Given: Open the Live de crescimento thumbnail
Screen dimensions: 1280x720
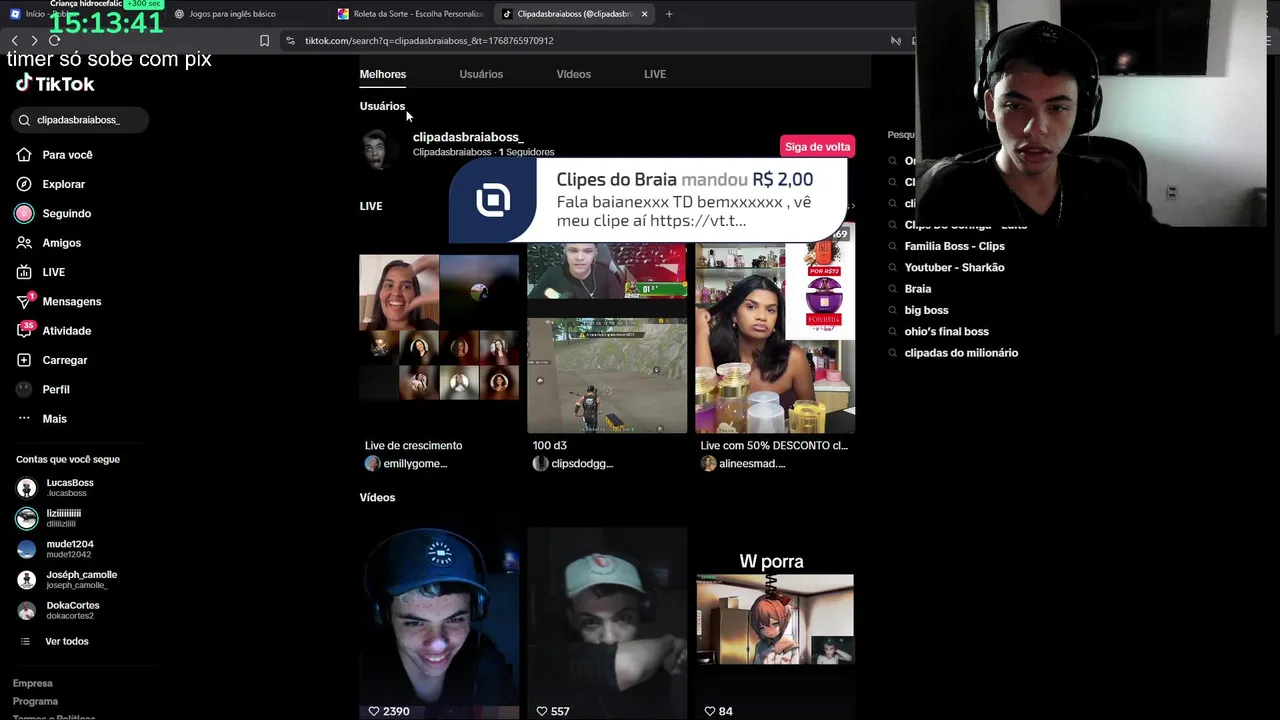Looking at the screenshot, I should 439,327.
